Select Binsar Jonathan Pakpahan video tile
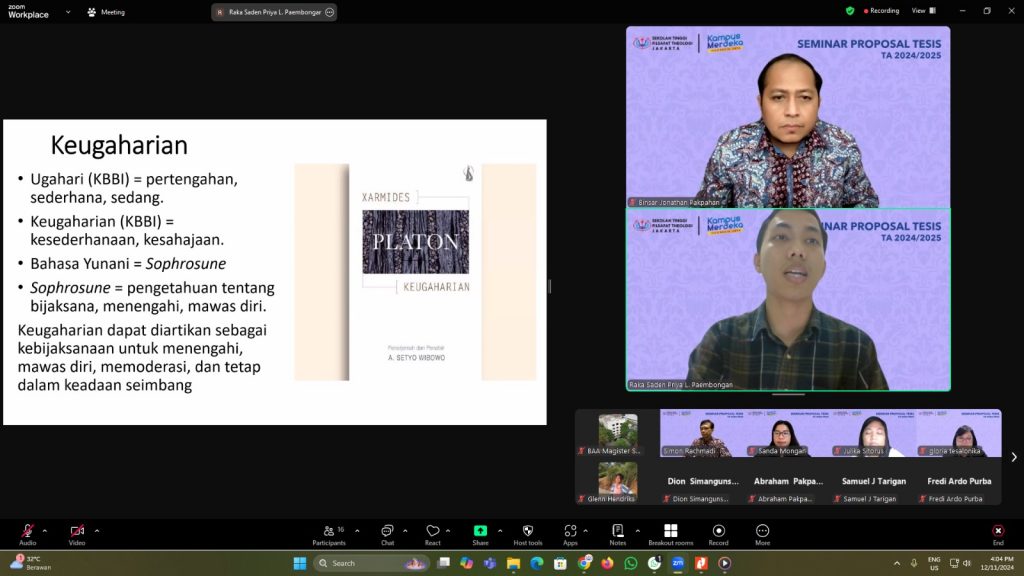Viewport: 1024px width, 576px height. click(788, 117)
